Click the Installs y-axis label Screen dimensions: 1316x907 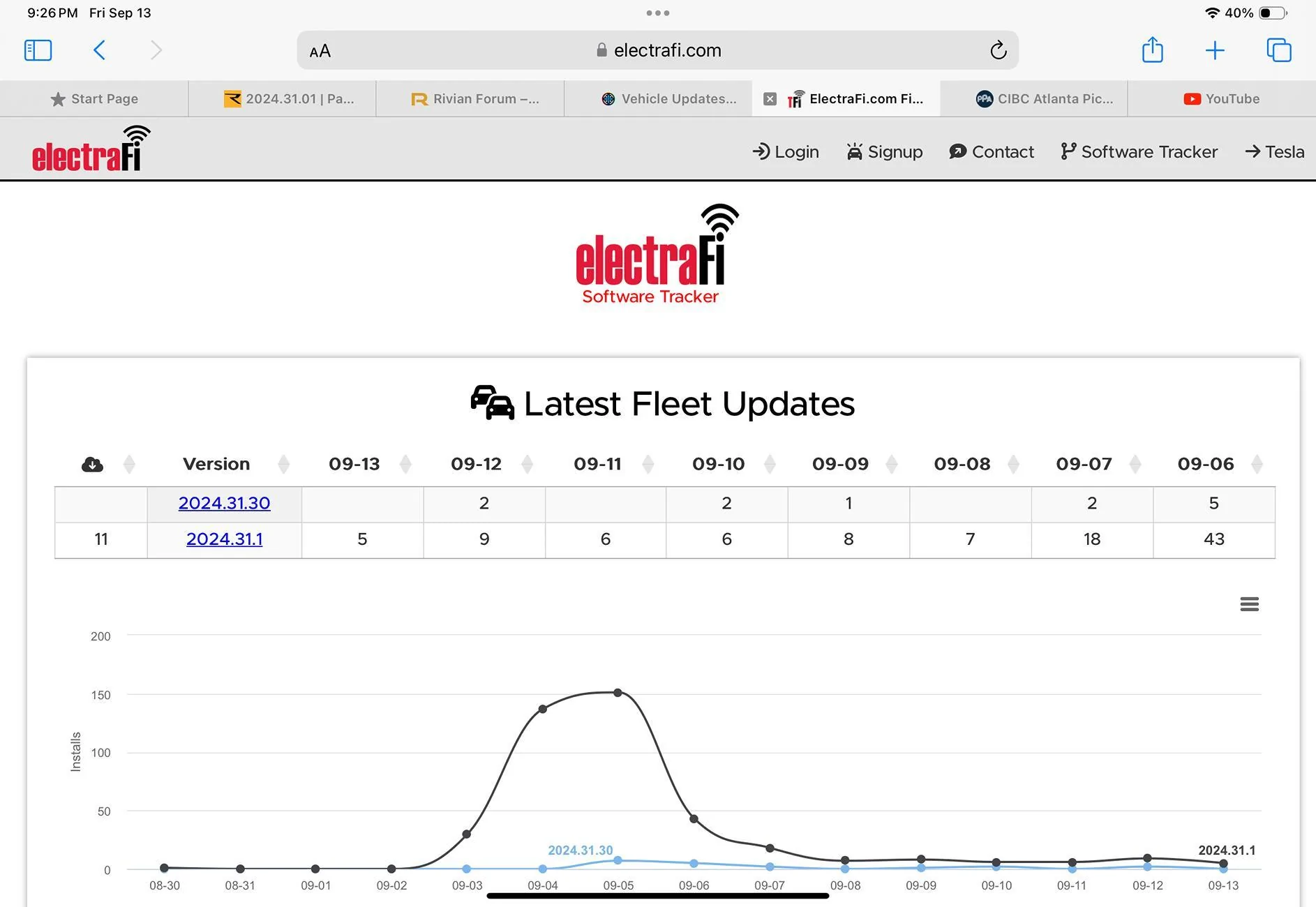click(76, 752)
